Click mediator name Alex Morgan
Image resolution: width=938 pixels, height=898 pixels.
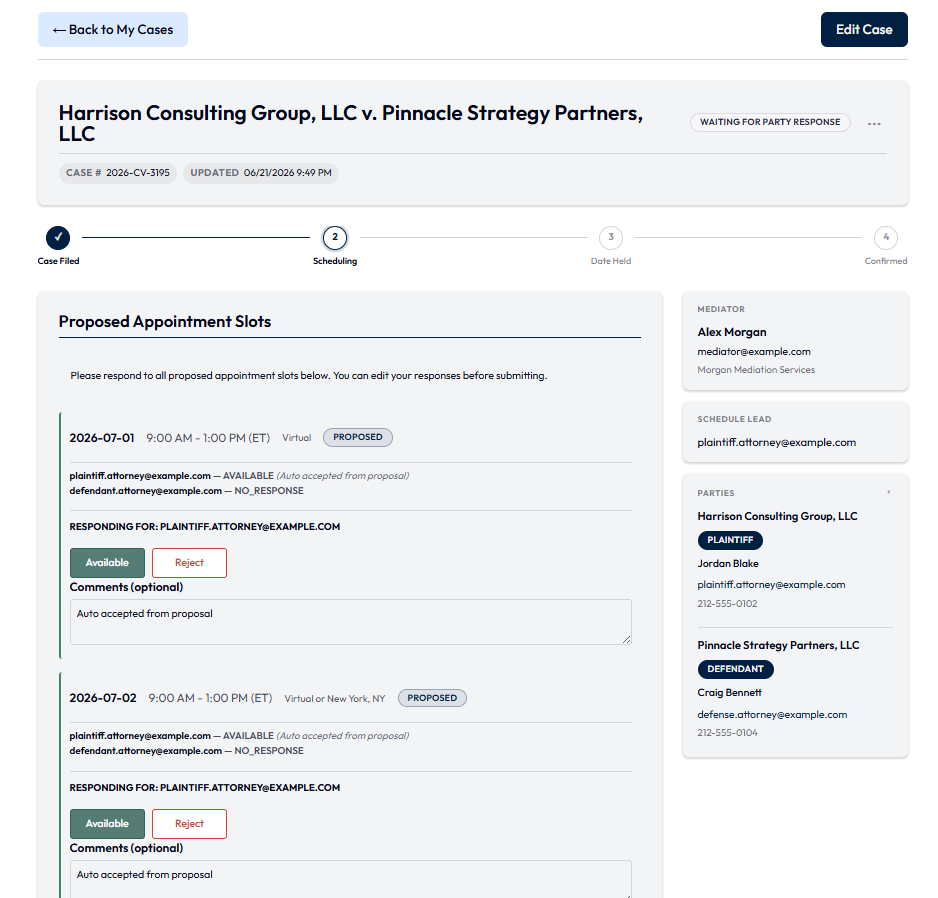tap(732, 332)
